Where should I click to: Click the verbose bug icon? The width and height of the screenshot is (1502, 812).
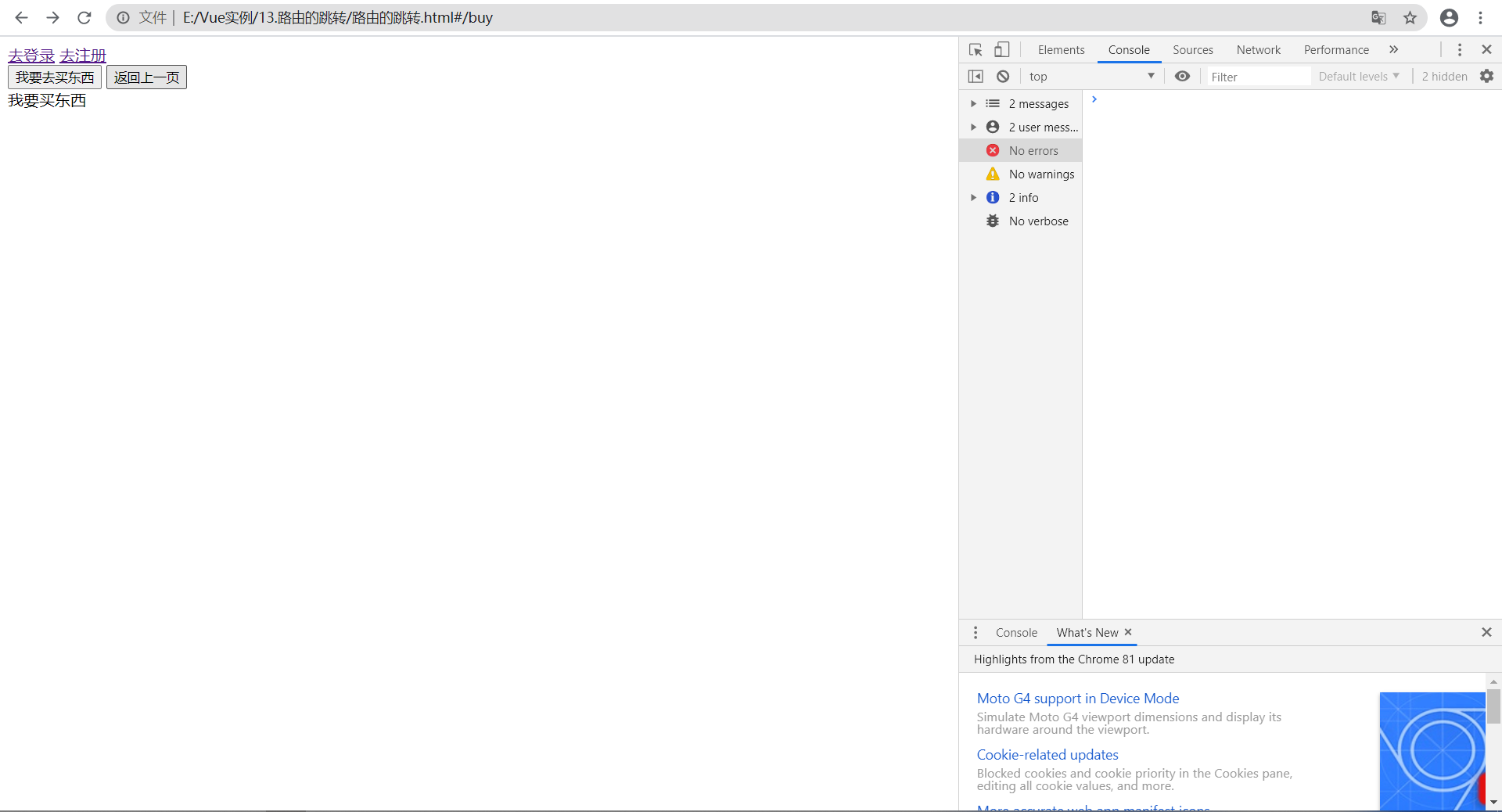[993, 221]
